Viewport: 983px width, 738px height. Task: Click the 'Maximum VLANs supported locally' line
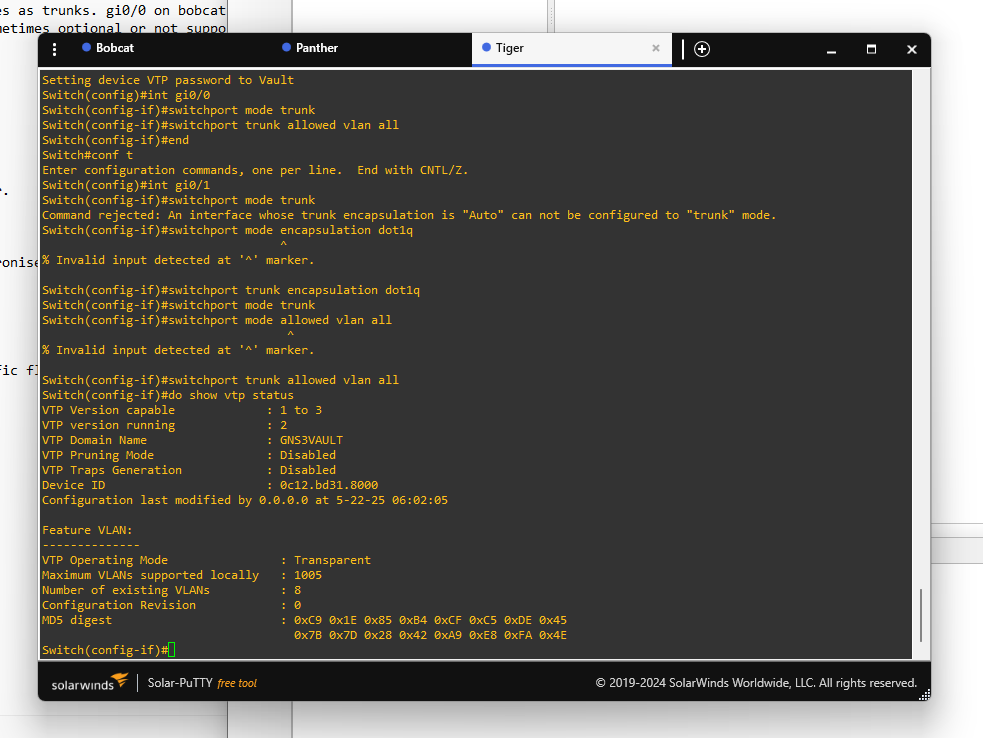(x=182, y=575)
